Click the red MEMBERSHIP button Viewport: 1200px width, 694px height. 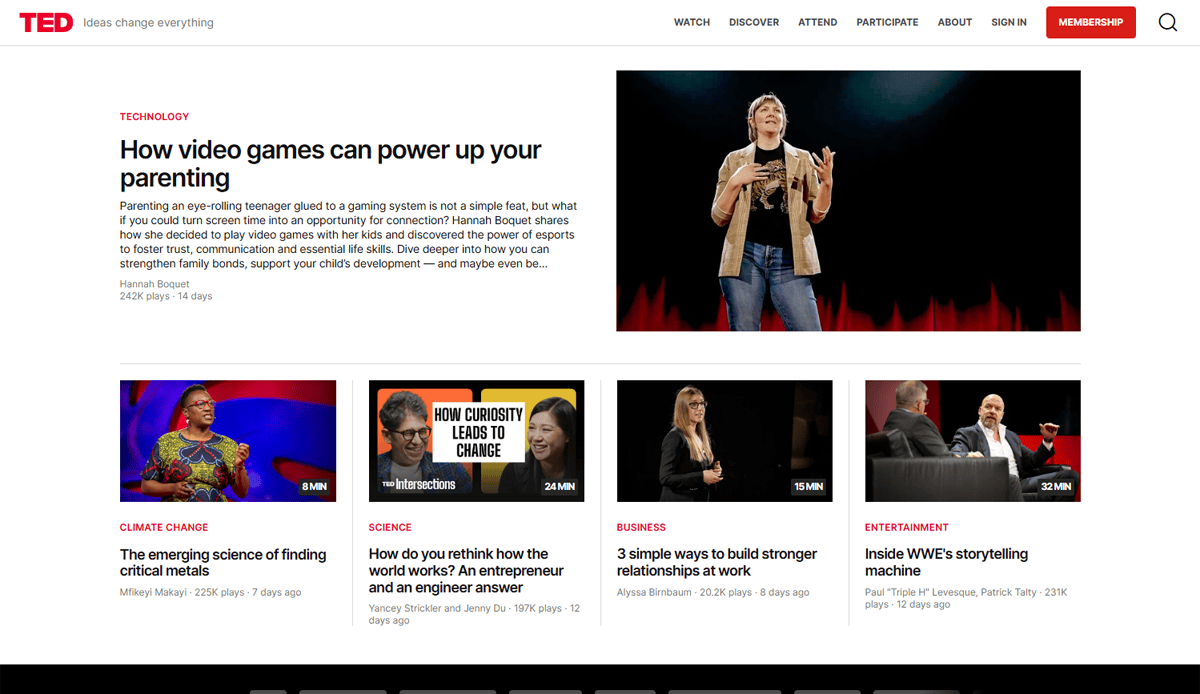tap(1090, 21)
